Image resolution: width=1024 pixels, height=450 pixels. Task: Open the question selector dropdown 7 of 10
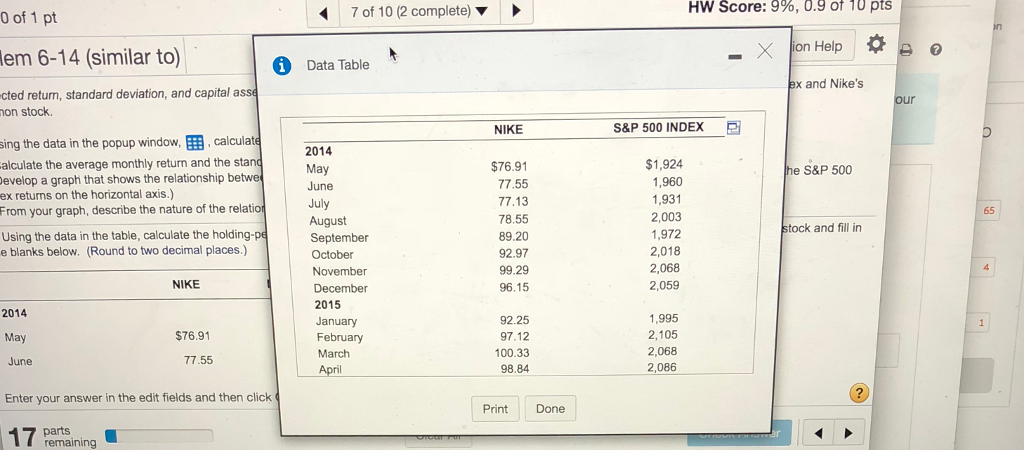pyautogui.click(x=419, y=11)
